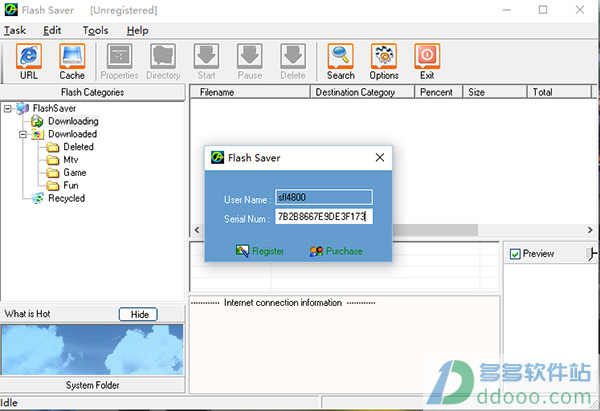Click the User Name input field

pos(324,197)
